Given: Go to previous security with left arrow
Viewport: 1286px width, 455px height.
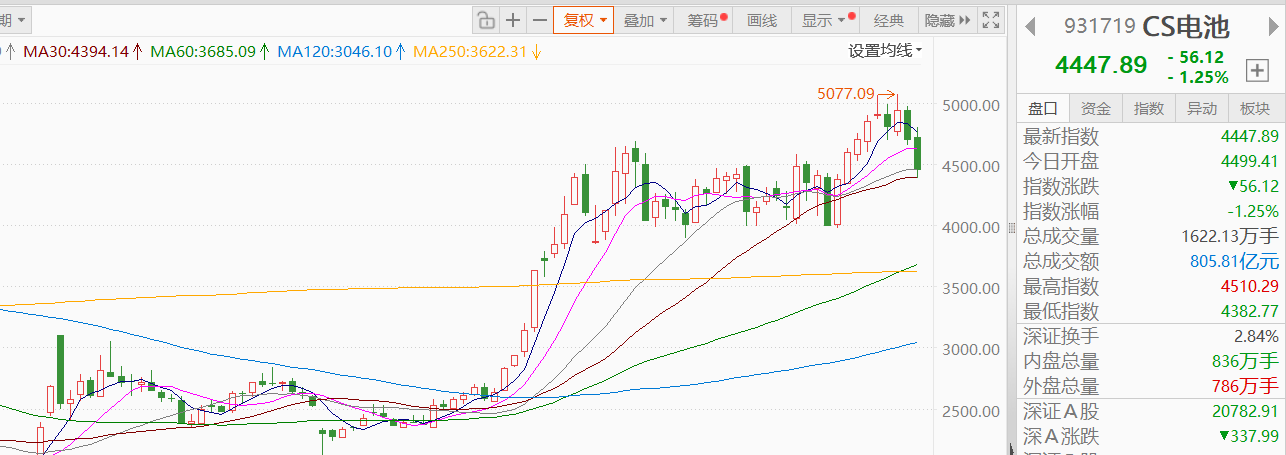Looking at the screenshot, I should [x=1030, y=25].
